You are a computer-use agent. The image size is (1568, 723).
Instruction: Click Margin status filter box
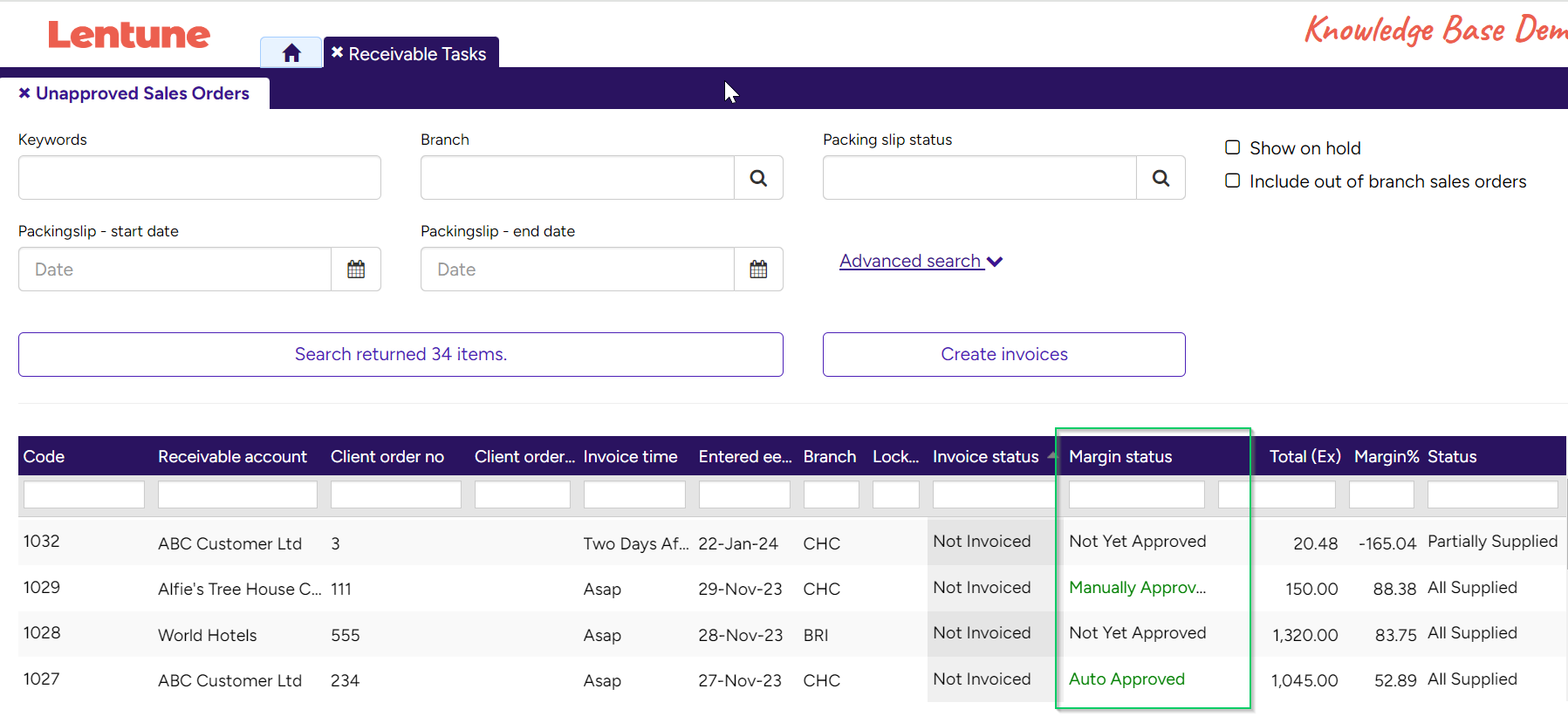pyautogui.click(x=1137, y=495)
